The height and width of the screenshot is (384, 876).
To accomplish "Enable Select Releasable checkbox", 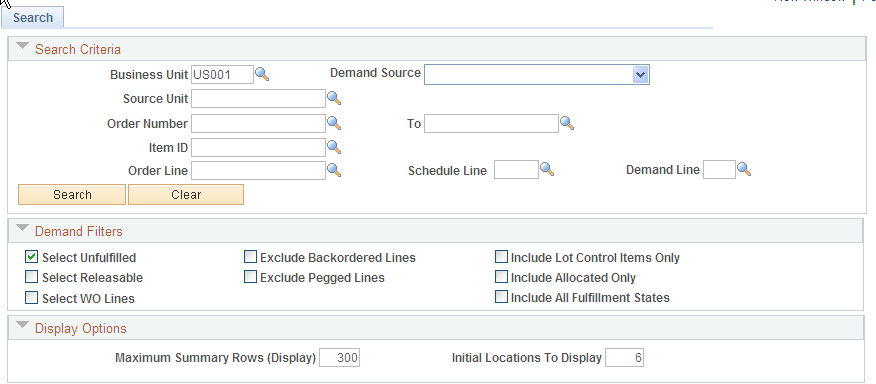I will click(31, 277).
